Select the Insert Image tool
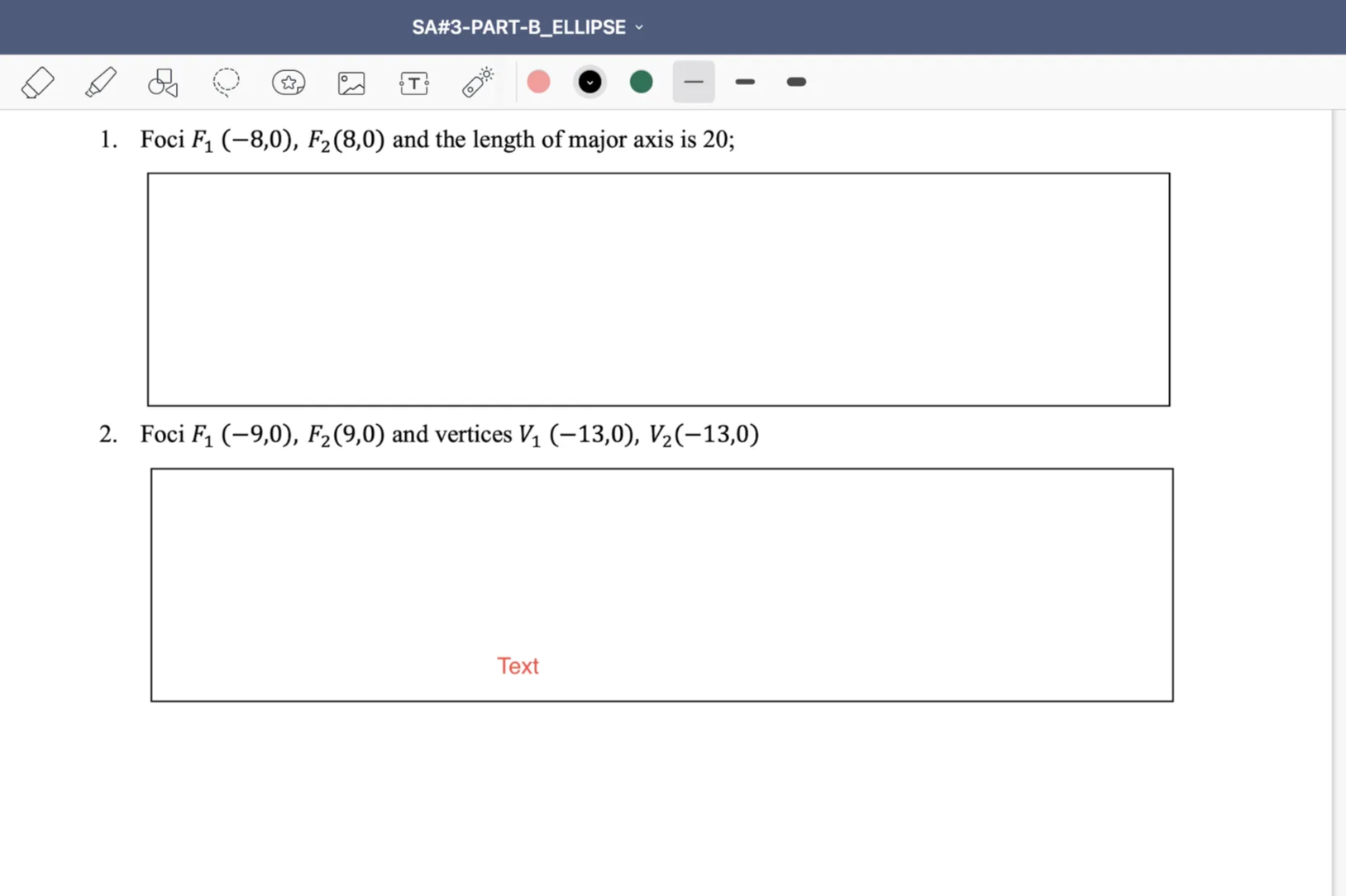The width and height of the screenshot is (1346, 896). 351,82
